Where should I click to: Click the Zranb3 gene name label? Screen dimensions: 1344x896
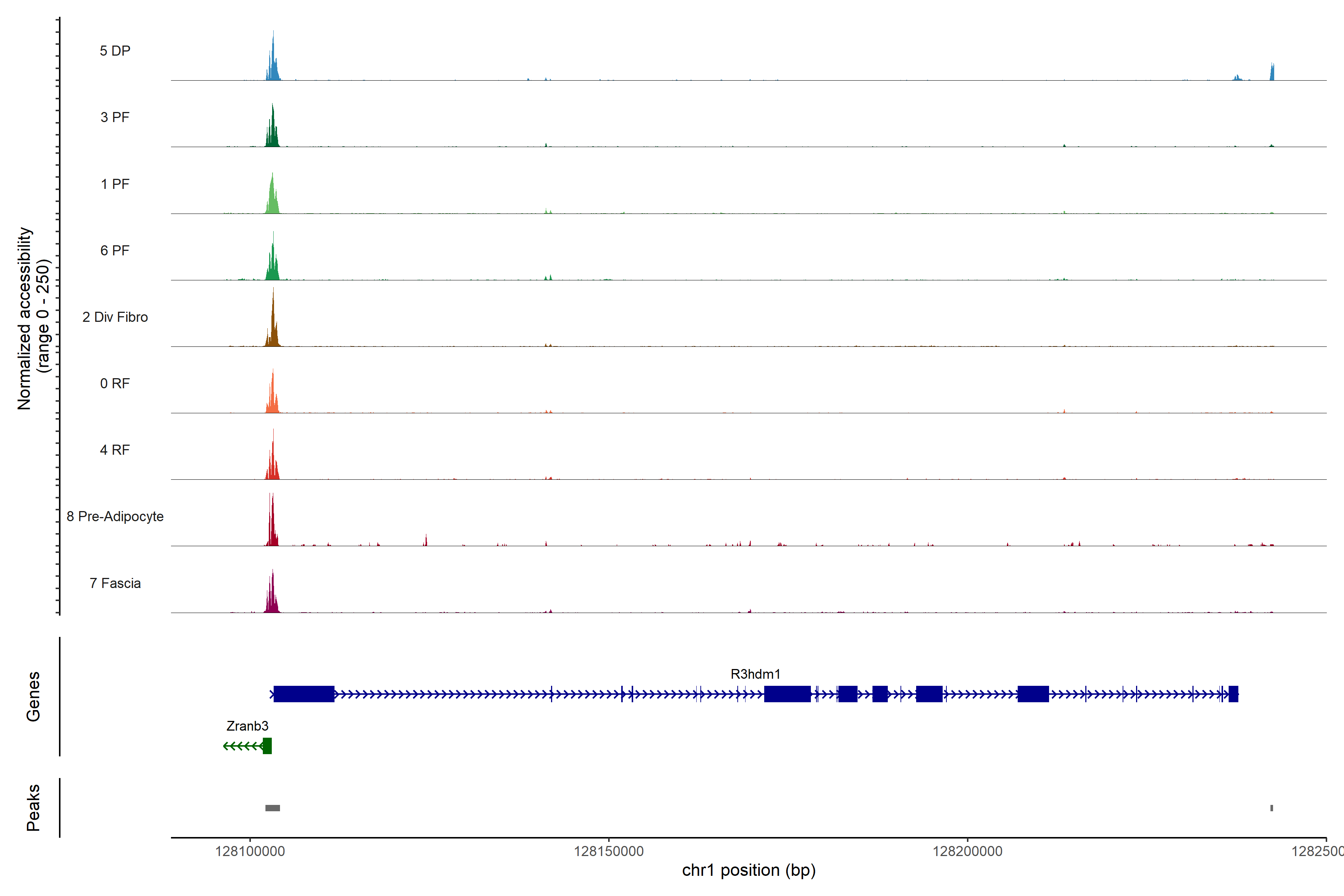tap(247, 726)
